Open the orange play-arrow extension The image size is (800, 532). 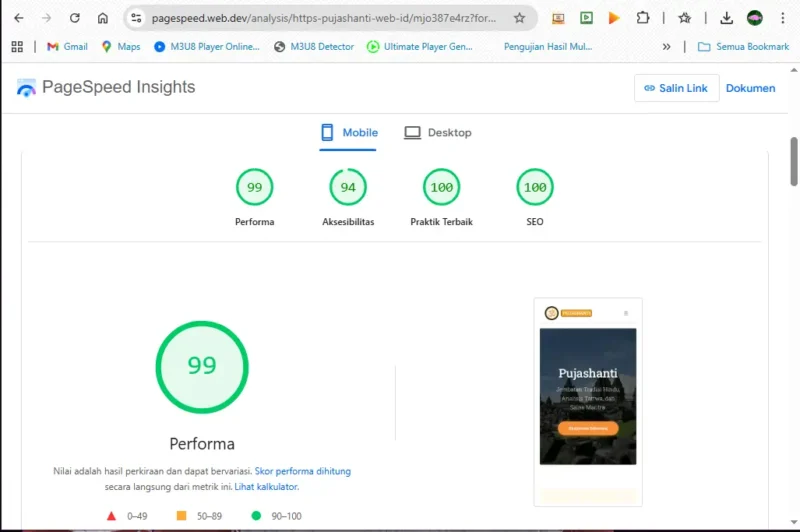[614, 18]
